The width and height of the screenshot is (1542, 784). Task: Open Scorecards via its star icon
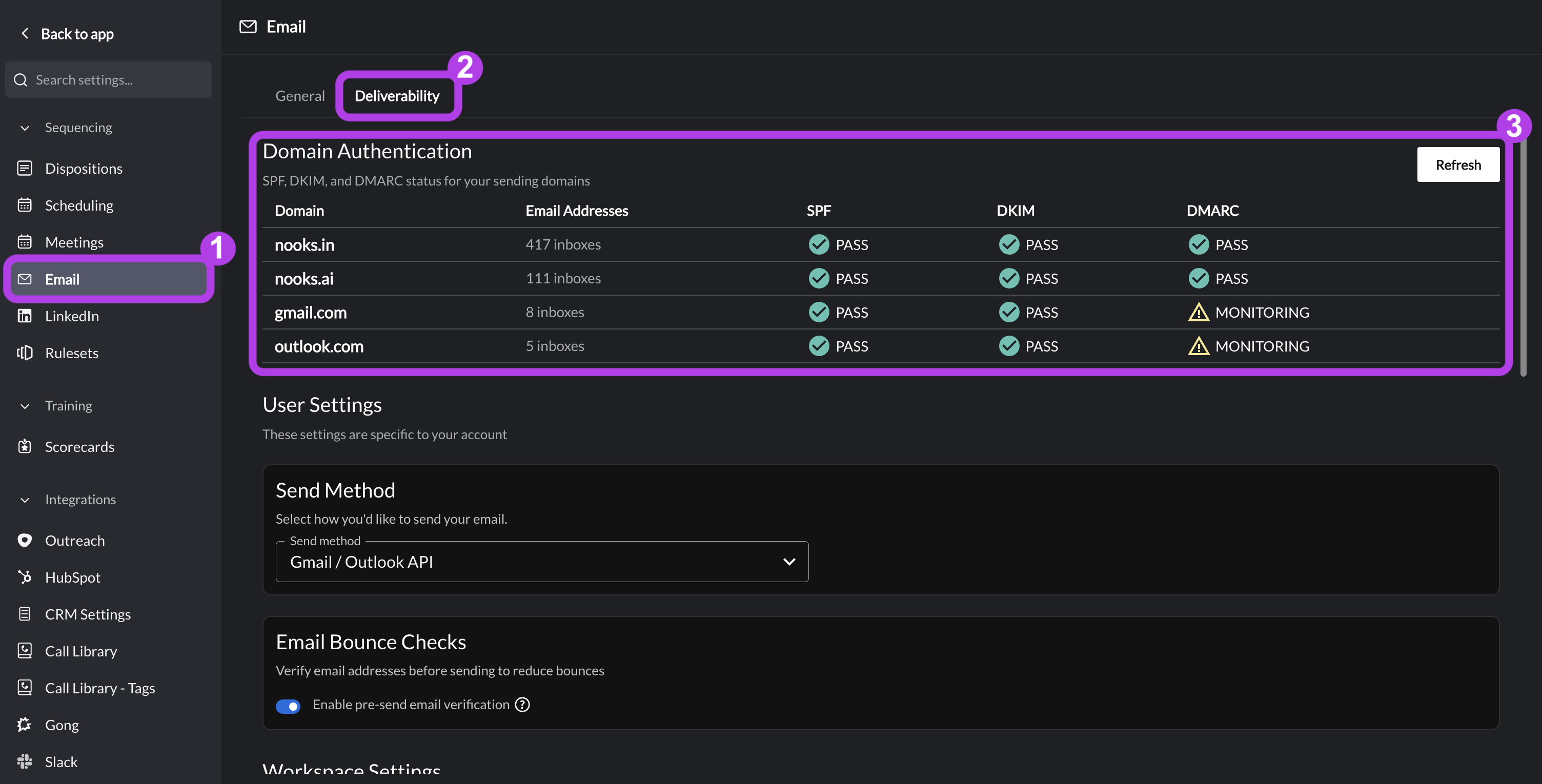coord(25,446)
